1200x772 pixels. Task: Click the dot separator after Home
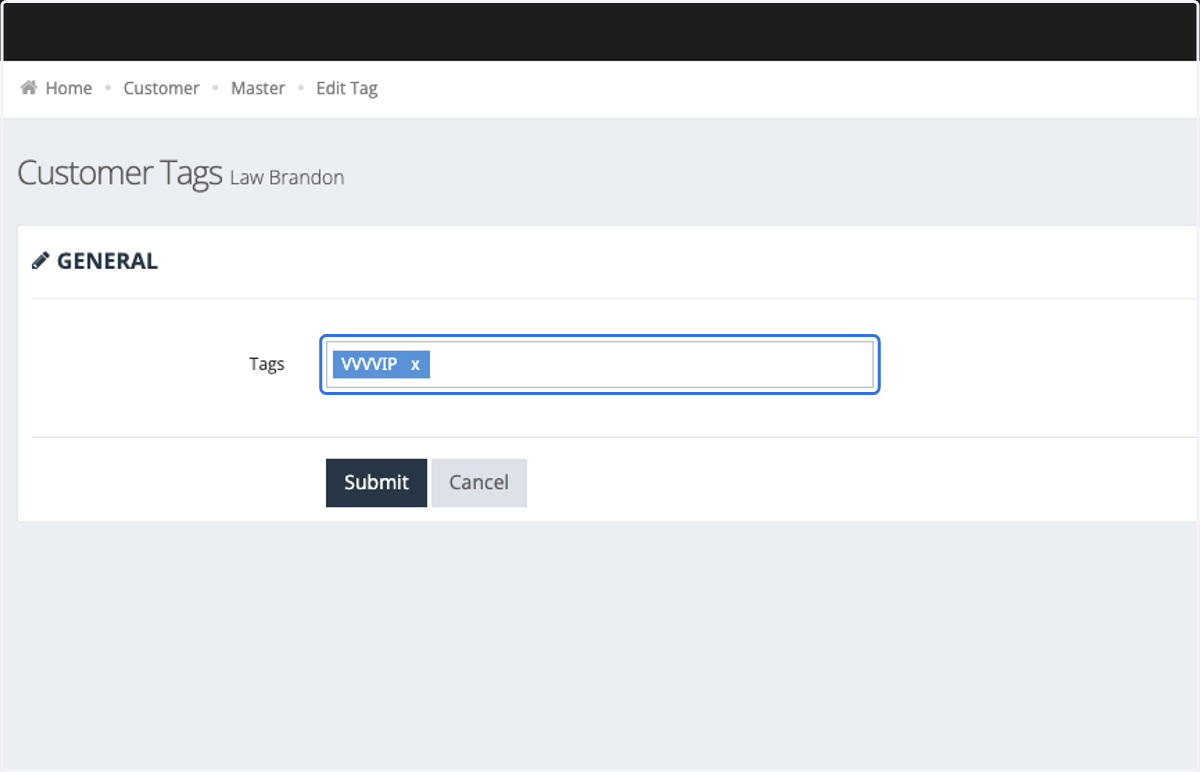108,89
